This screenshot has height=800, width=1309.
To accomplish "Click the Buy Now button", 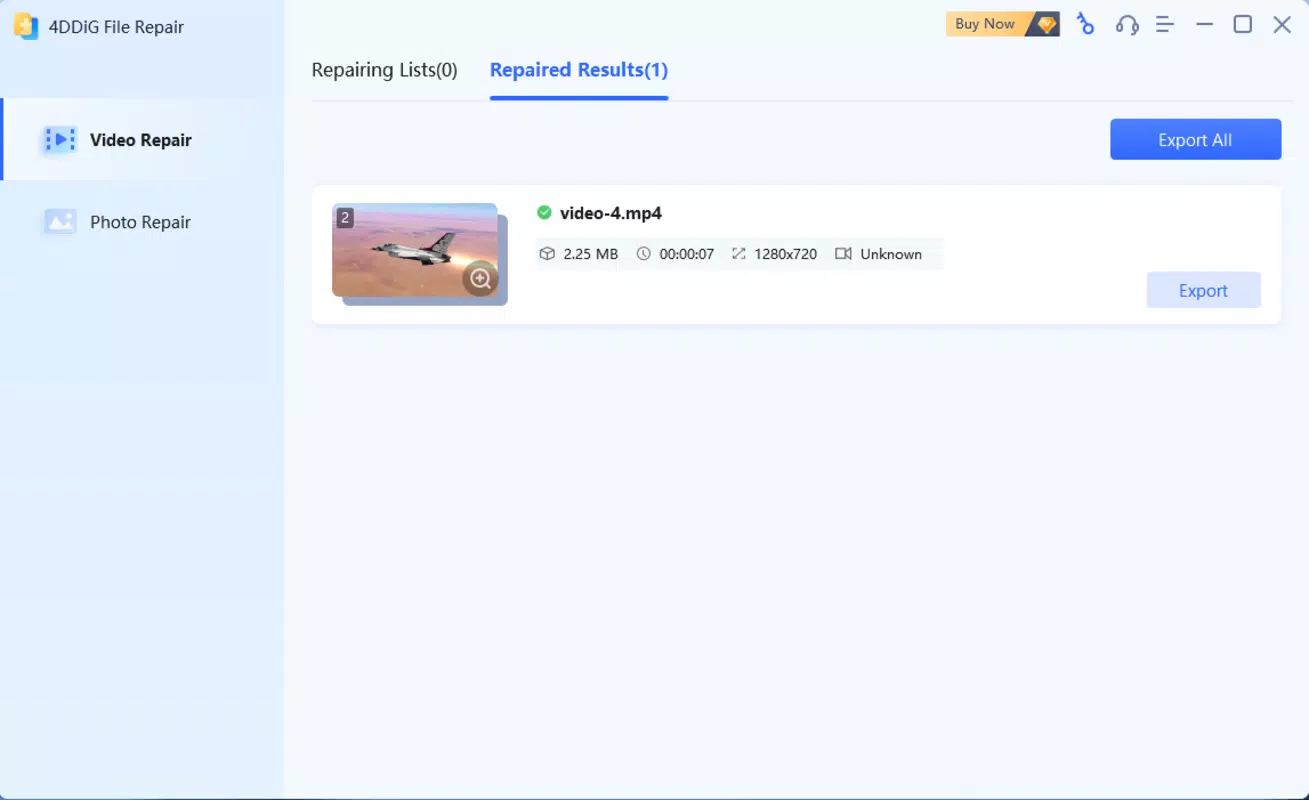I will click(x=1003, y=24).
